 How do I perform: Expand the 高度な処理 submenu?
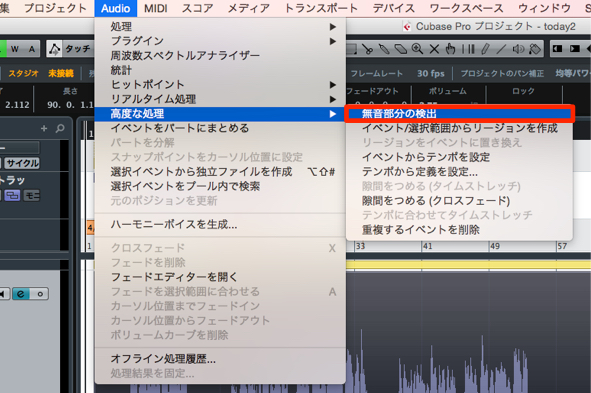(220, 114)
